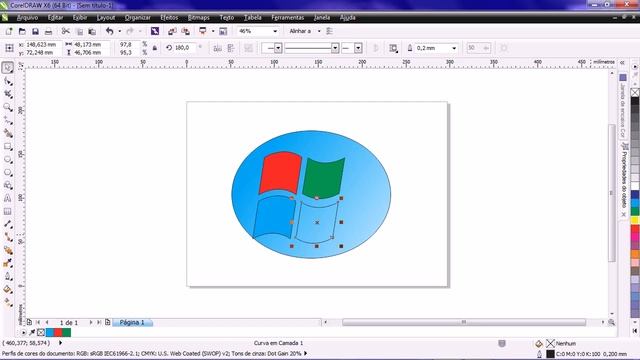Pick the yellow swatch in the color palette
This screenshot has width=640, height=360.
point(635,220)
